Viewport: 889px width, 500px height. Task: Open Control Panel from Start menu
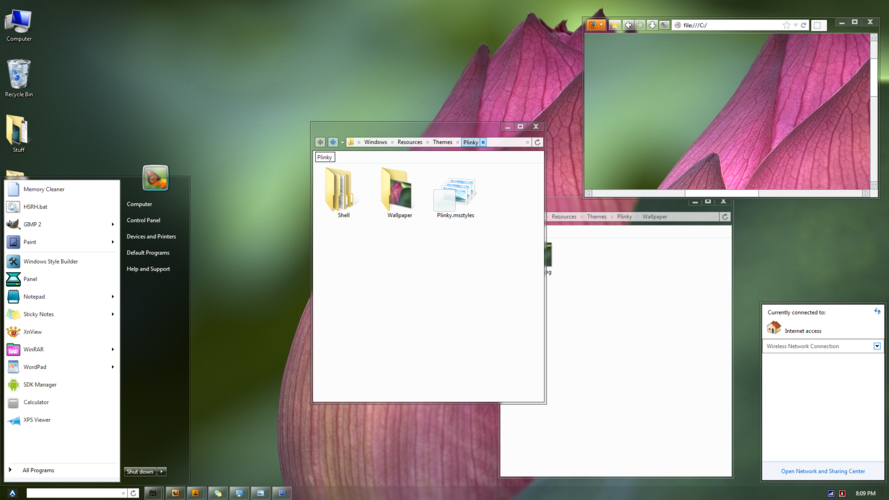pos(143,220)
